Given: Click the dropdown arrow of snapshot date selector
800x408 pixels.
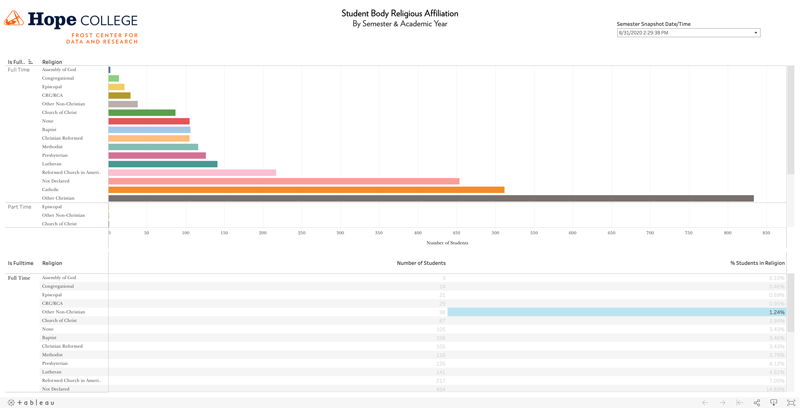Looking at the screenshot, I should point(756,33).
